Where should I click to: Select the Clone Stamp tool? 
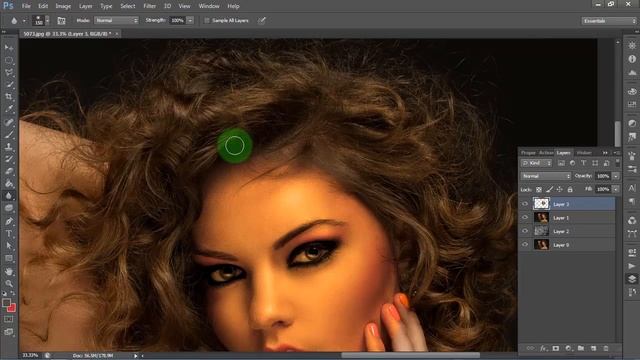pos(9,147)
